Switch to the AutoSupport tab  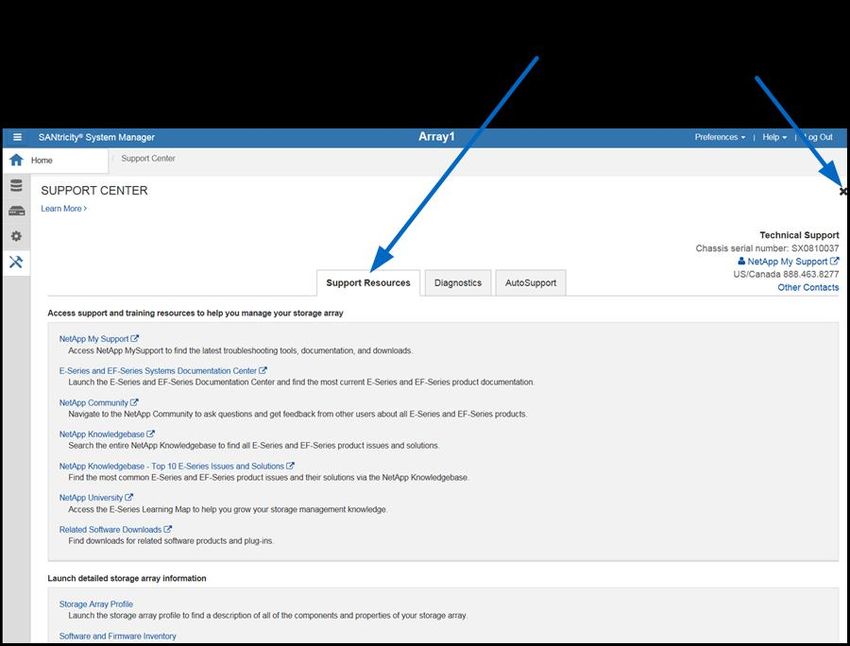pos(531,283)
